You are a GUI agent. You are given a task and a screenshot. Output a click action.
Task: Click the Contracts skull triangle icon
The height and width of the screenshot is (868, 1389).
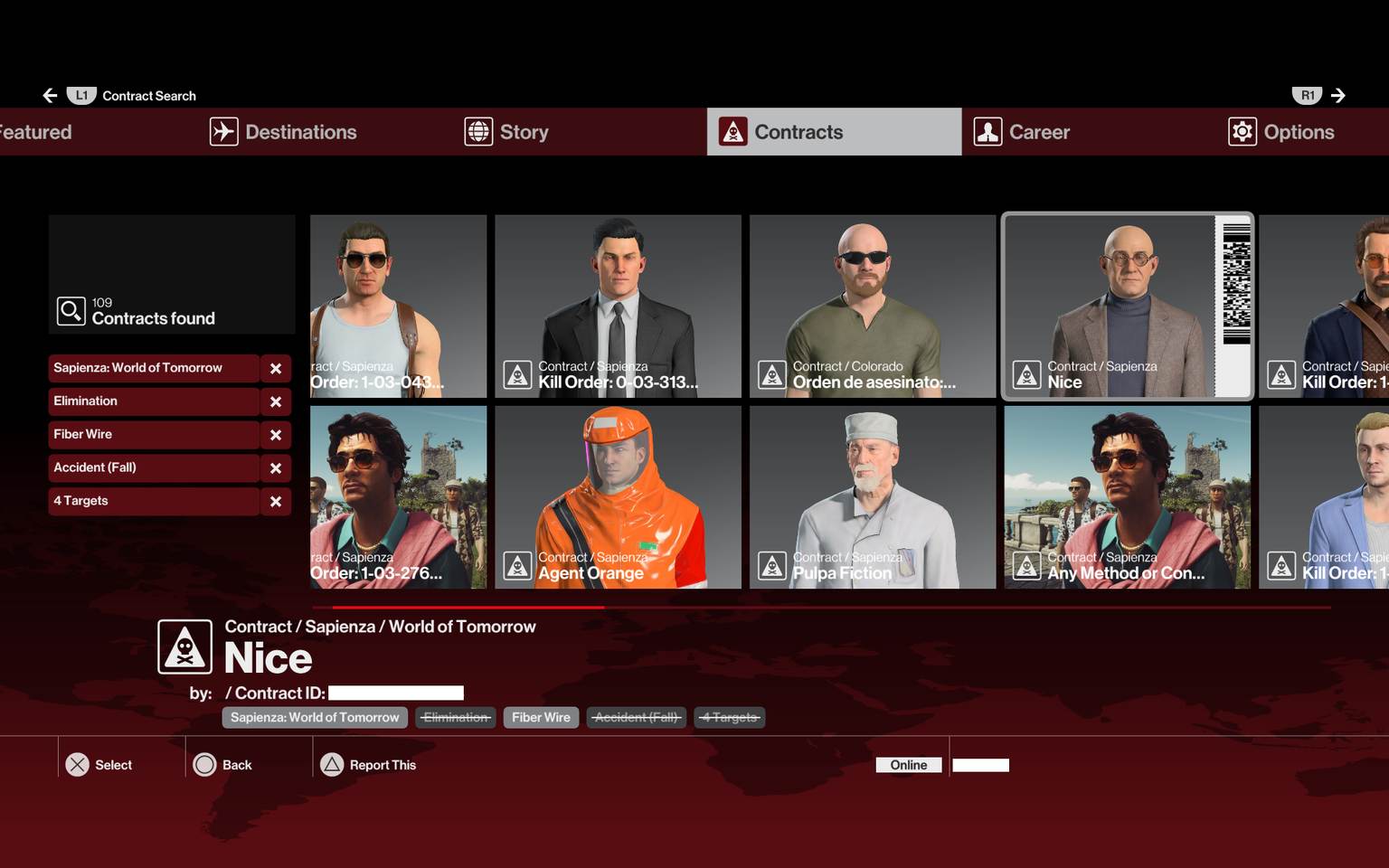(x=733, y=132)
